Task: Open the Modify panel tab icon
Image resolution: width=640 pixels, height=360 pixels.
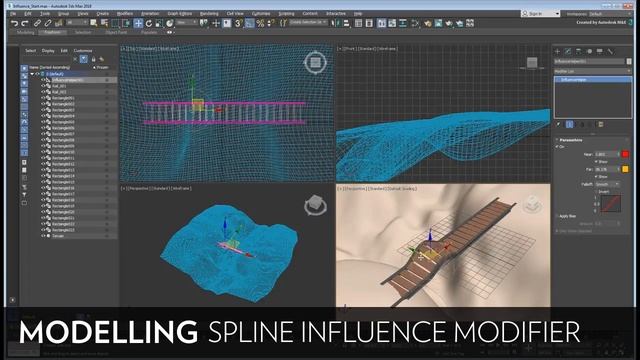Action: point(568,51)
